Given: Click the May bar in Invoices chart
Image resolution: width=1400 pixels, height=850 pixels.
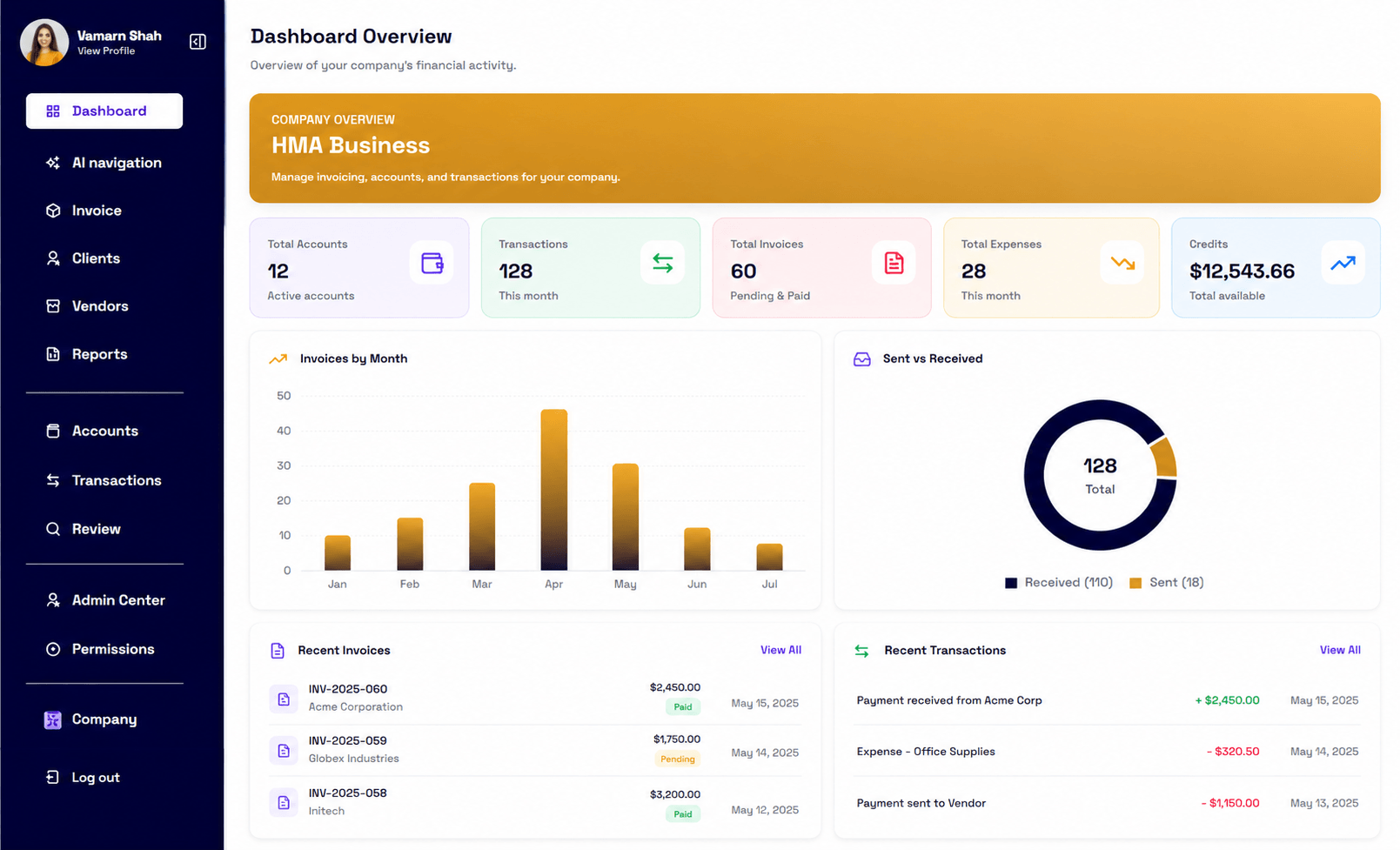Looking at the screenshot, I should pyautogui.click(x=626, y=517).
